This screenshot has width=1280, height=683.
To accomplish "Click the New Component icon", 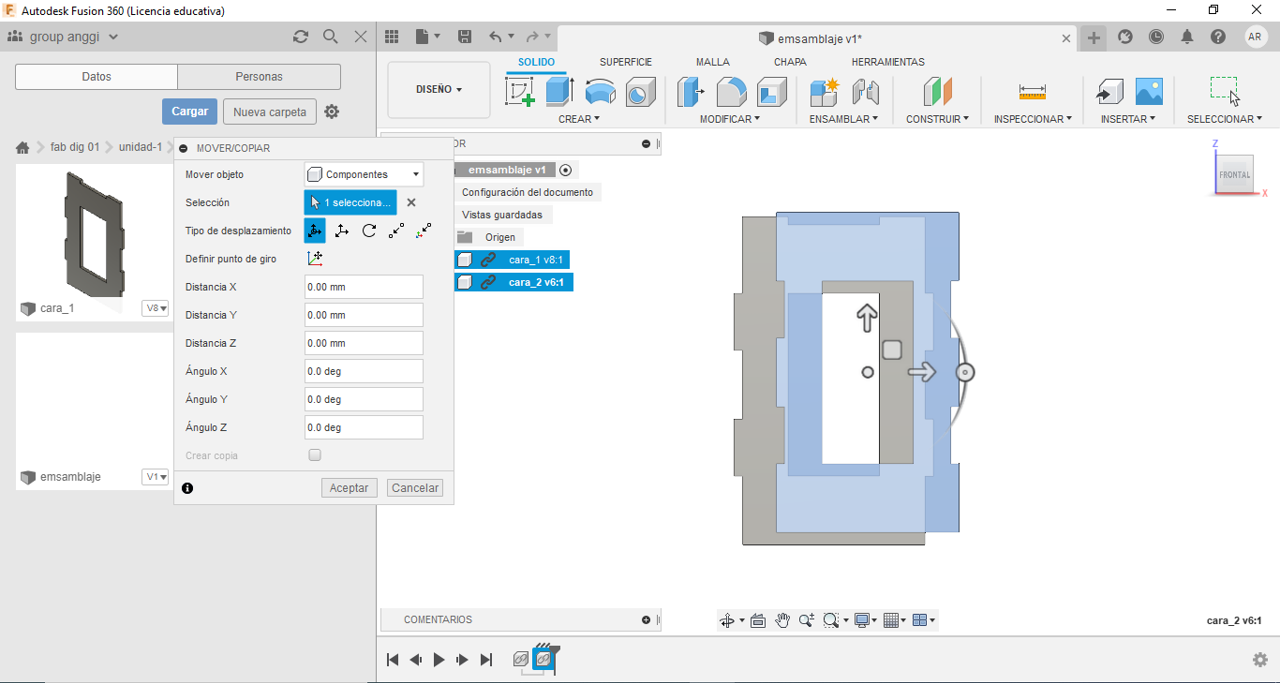I will click(x=824, y=92).
